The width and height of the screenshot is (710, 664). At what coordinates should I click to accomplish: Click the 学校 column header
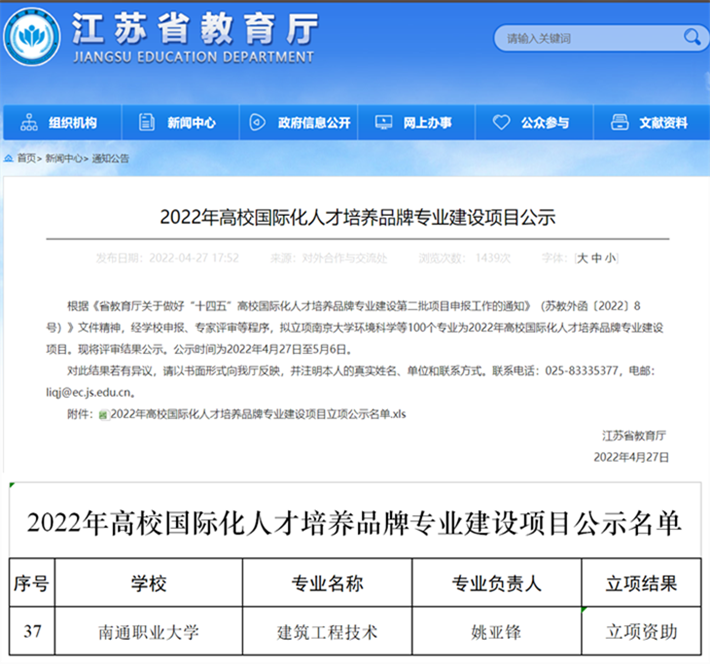pos(149,583)
